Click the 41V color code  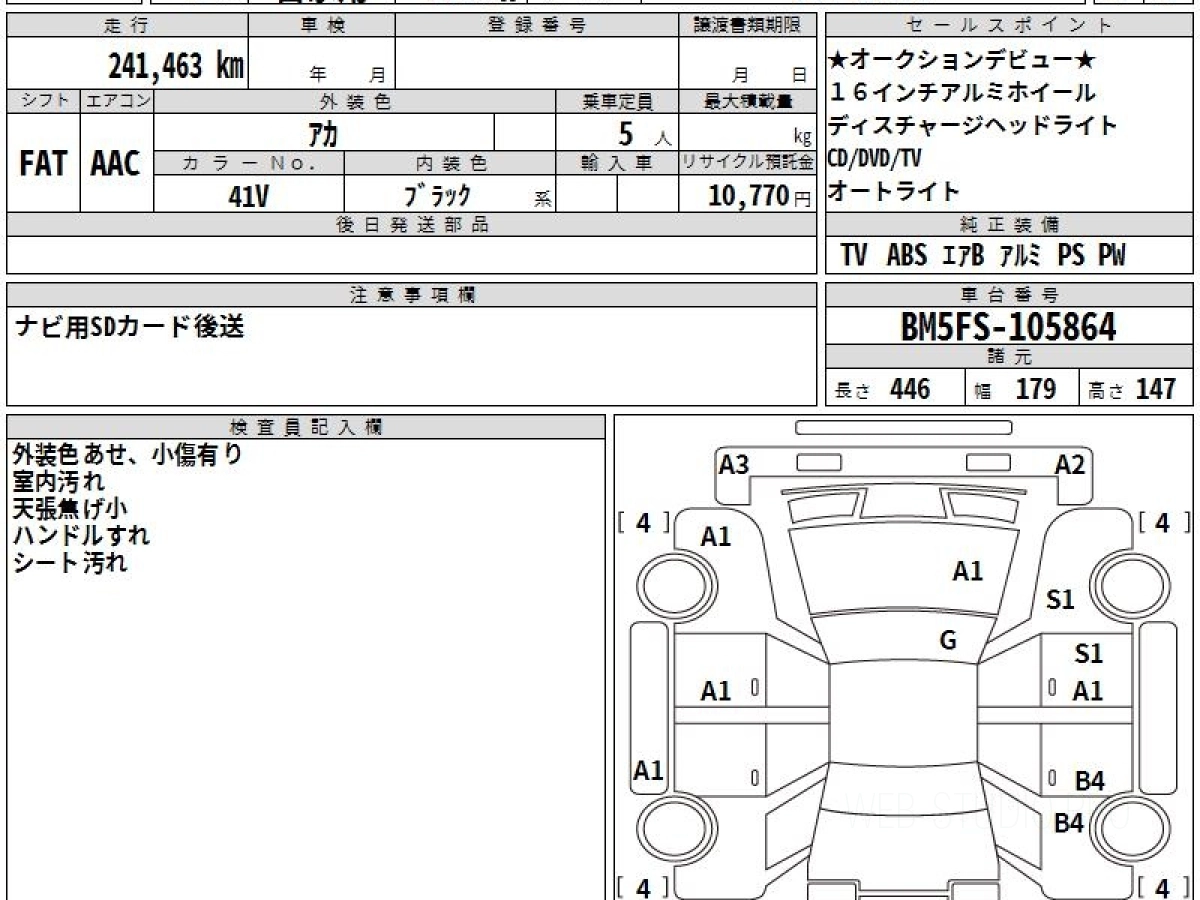pyautogui.click(x=248, y=195)
